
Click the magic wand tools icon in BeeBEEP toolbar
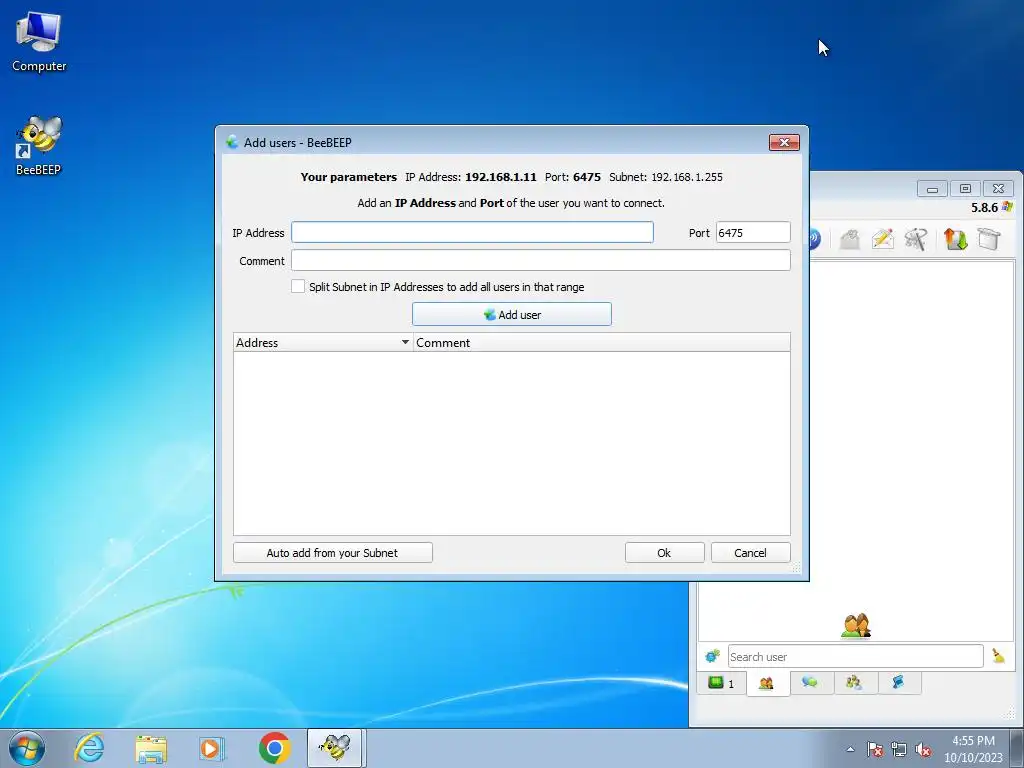click(916, 239)
